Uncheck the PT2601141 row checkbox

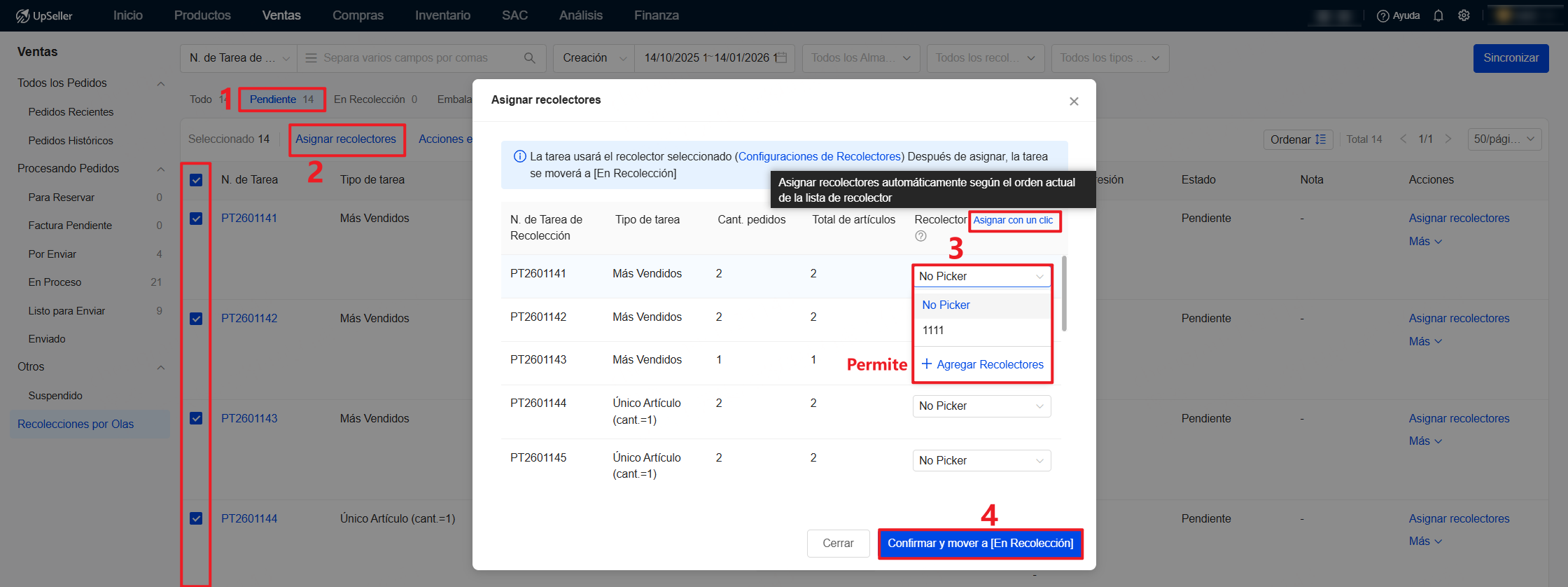[196, 219]
